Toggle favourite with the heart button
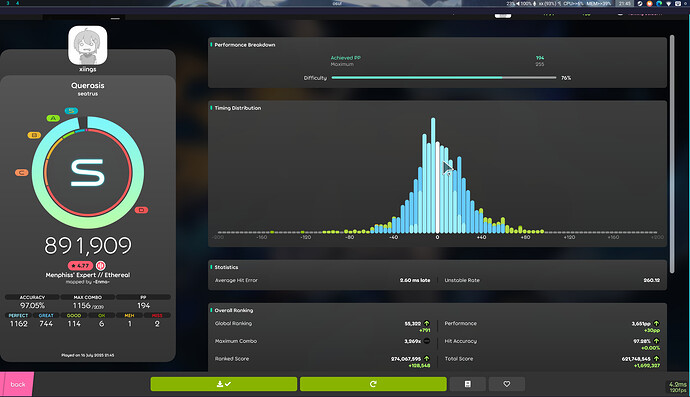The width and height of the screenshot is (690, 397). (506, 384)
